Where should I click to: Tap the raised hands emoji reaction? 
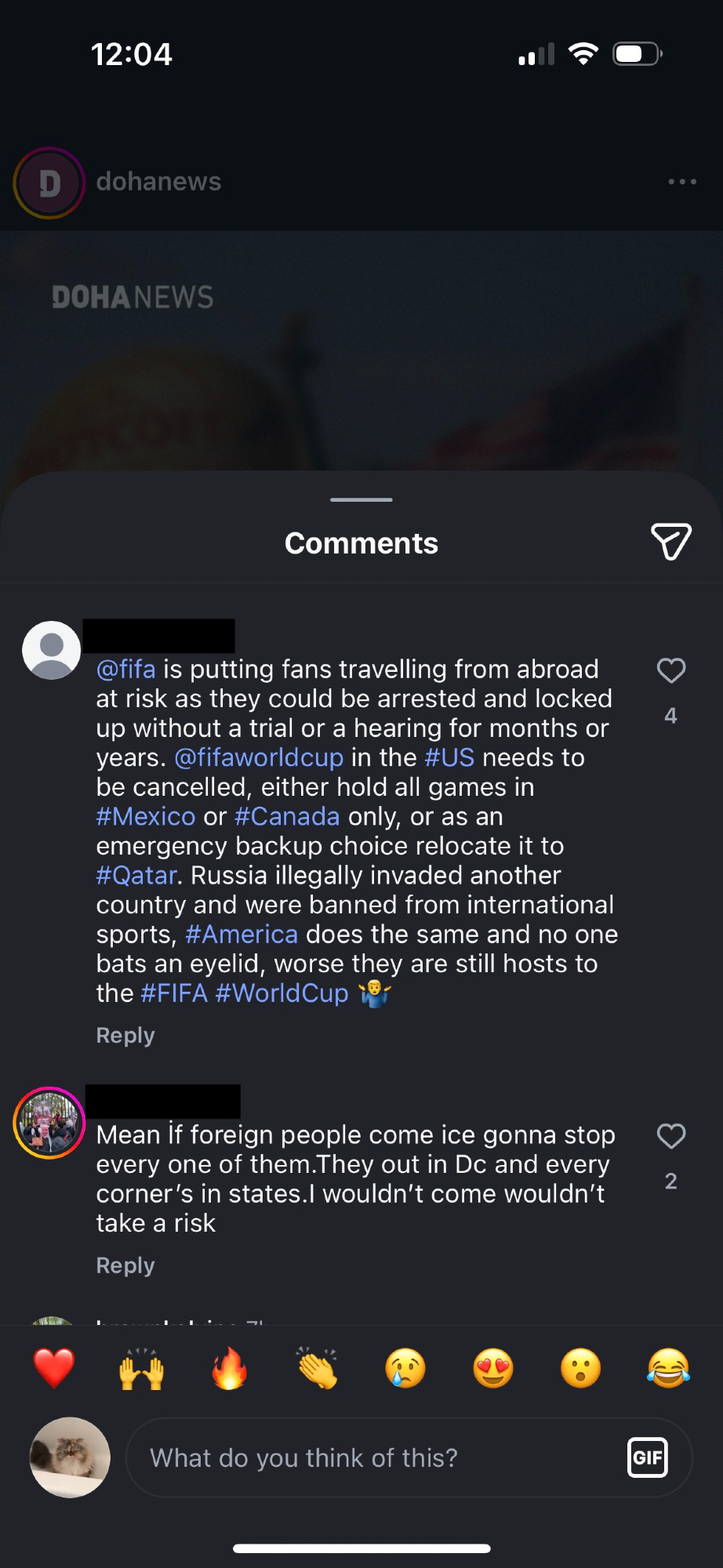click(x=142, y=1369)
